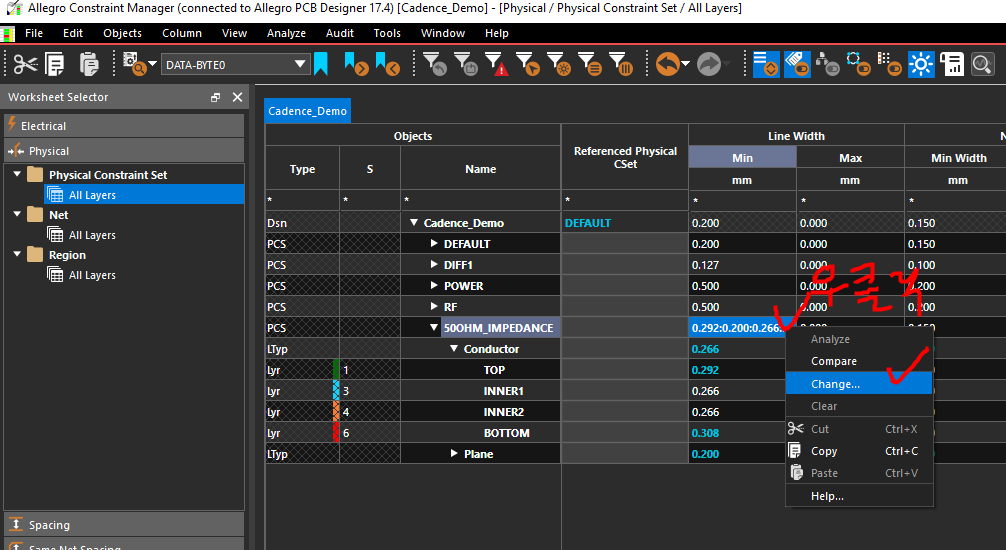This screenshot has width=1006, height=550.
Task: Select Compare in the context menu
Action: click(x=858, y=361)
